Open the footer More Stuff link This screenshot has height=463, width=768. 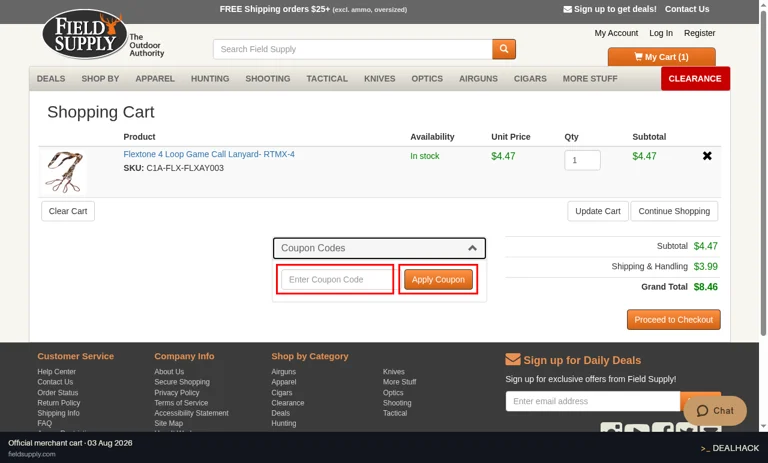[x=400, y=382]
